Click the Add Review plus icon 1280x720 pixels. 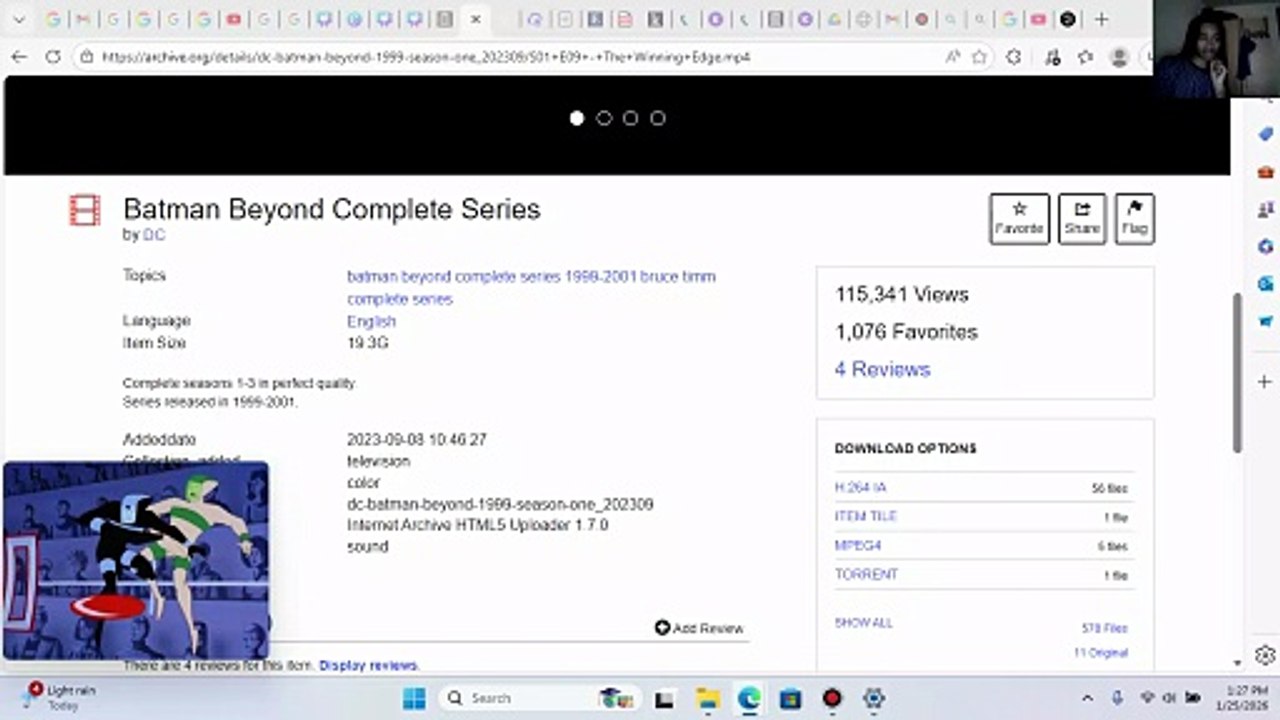pyautogui.click(x=662, y=628)
